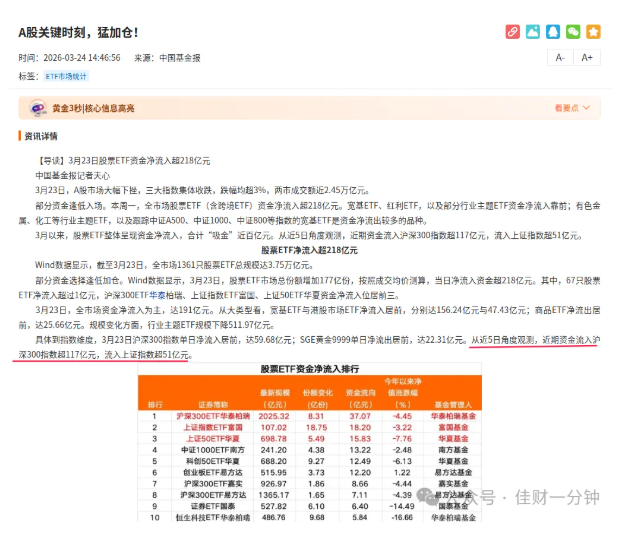Screen dimensions: 620x547
Task: Click the subheading 股票ETF净流入超218亿元
Action: pyautogui.click(x=309, y=250)
